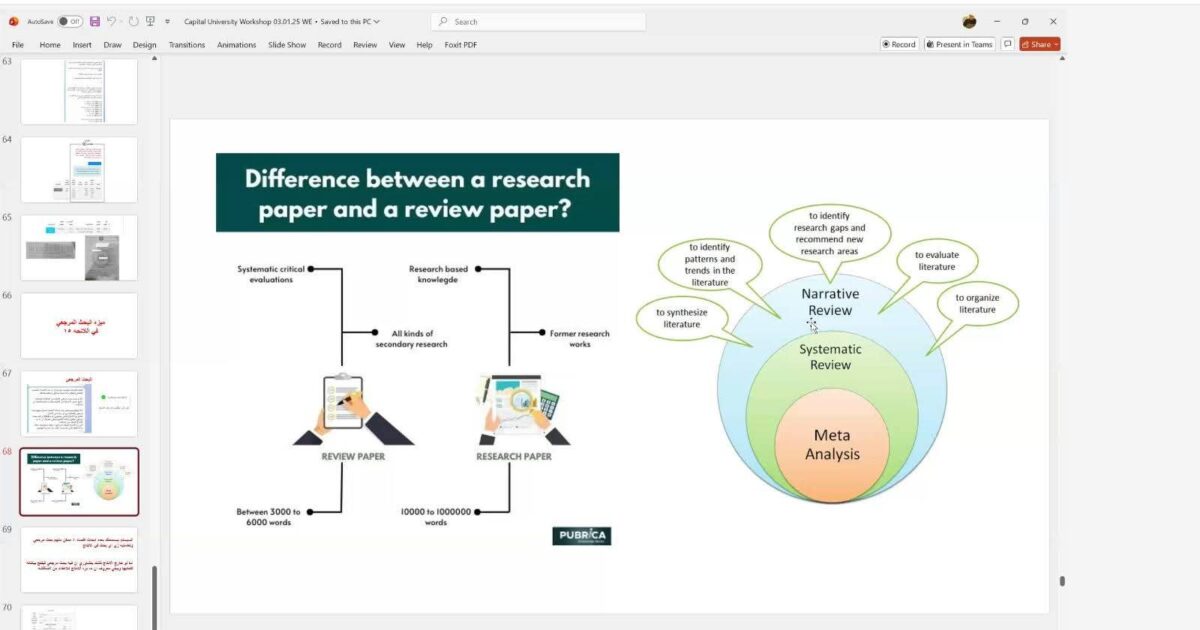The image size is (1200, 630).
Task: Toggle the AutoSave switch
Action: 70,21
